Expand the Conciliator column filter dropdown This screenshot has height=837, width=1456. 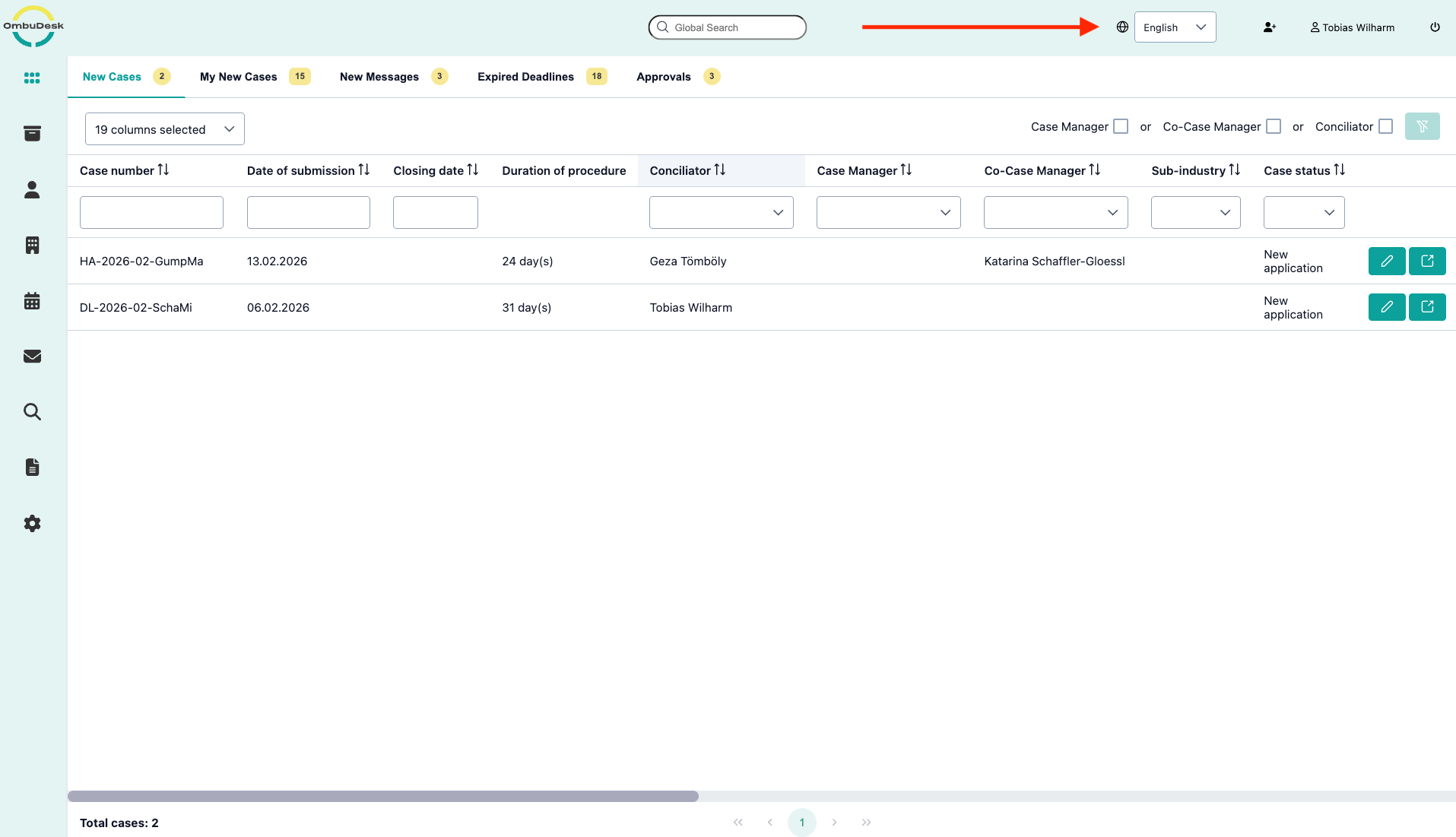click(x=721, y=213)
